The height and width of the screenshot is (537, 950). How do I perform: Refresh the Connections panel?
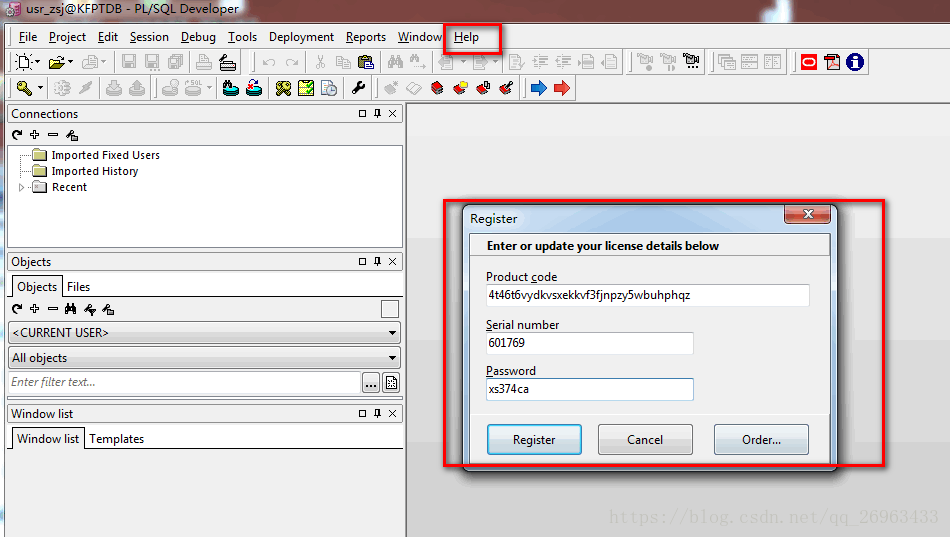pos(17,135)
